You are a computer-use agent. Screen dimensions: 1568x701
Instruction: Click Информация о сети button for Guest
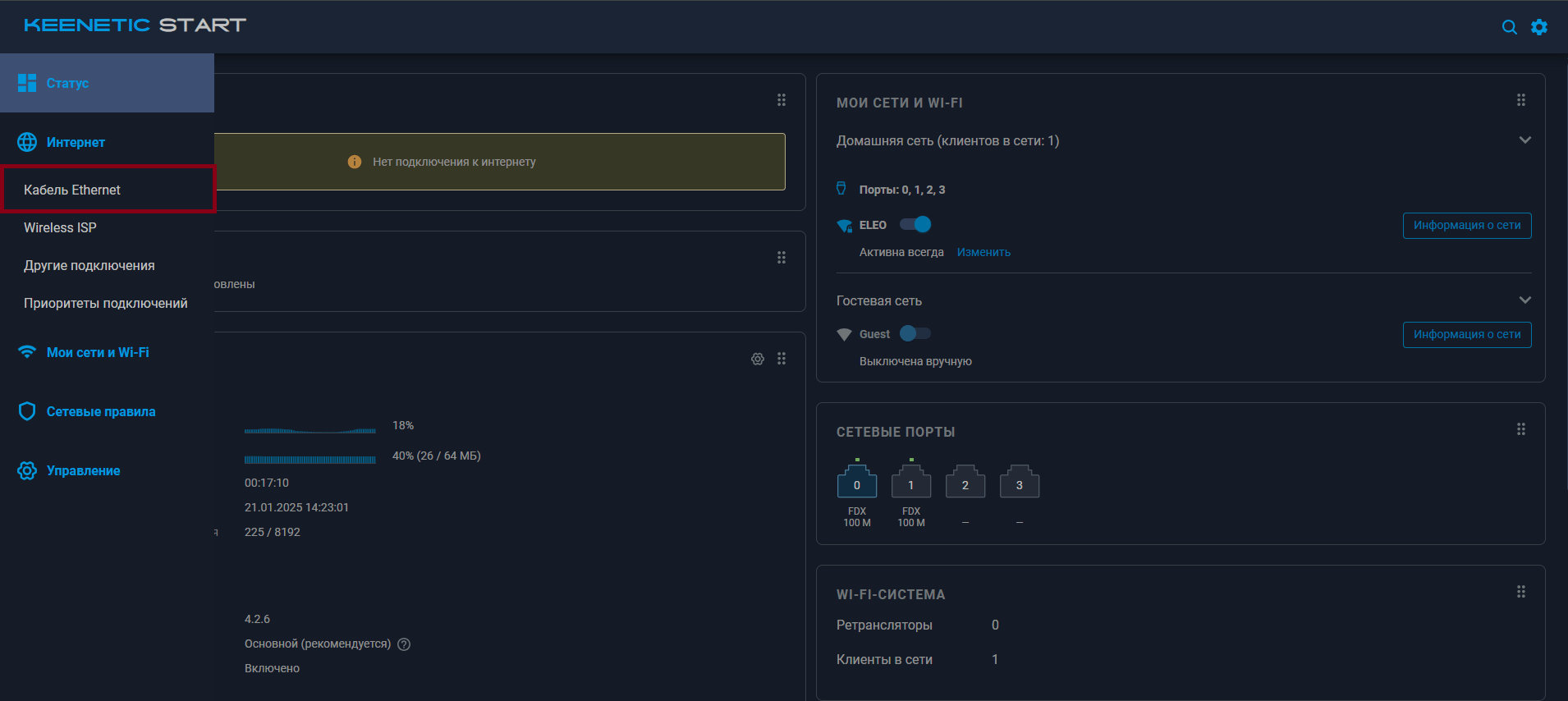(x=1466, y=334)
